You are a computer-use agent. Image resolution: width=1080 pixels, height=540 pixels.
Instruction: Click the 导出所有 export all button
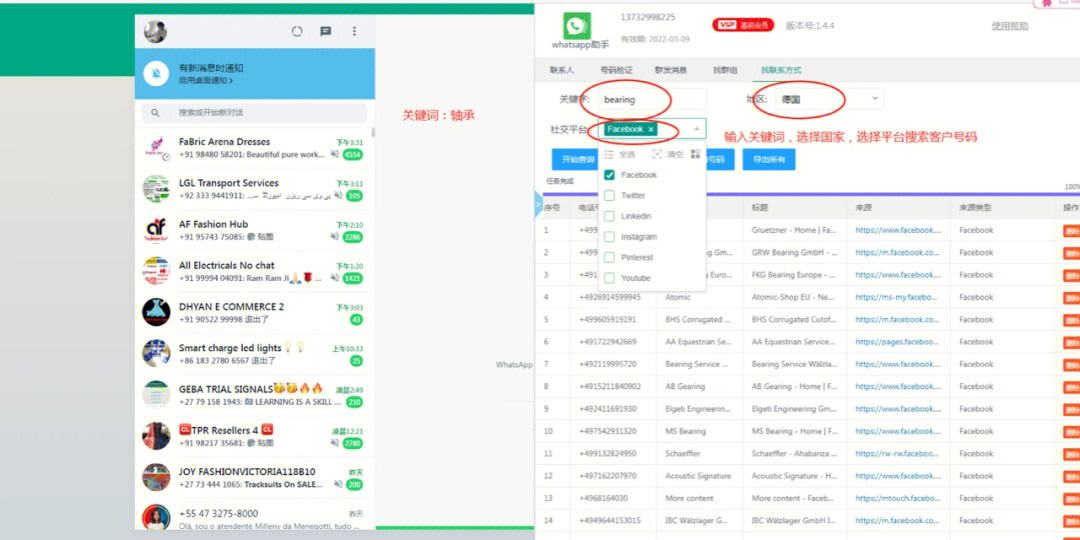[x=769, y=159]
